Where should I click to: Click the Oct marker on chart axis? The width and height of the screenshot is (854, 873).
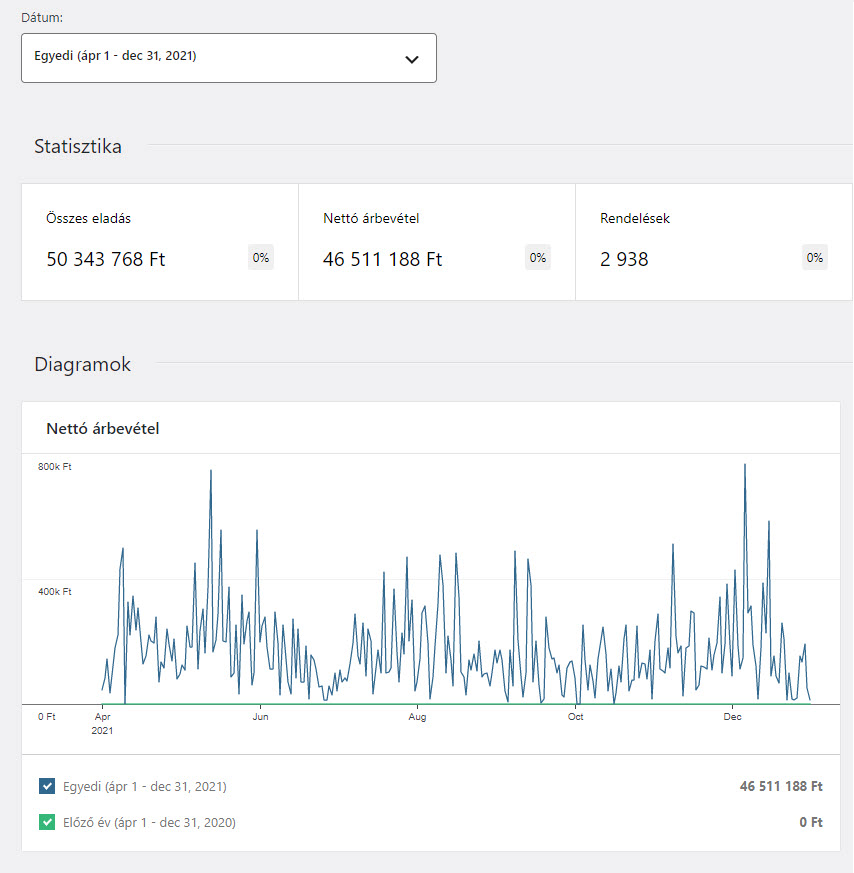coord(575,717)
